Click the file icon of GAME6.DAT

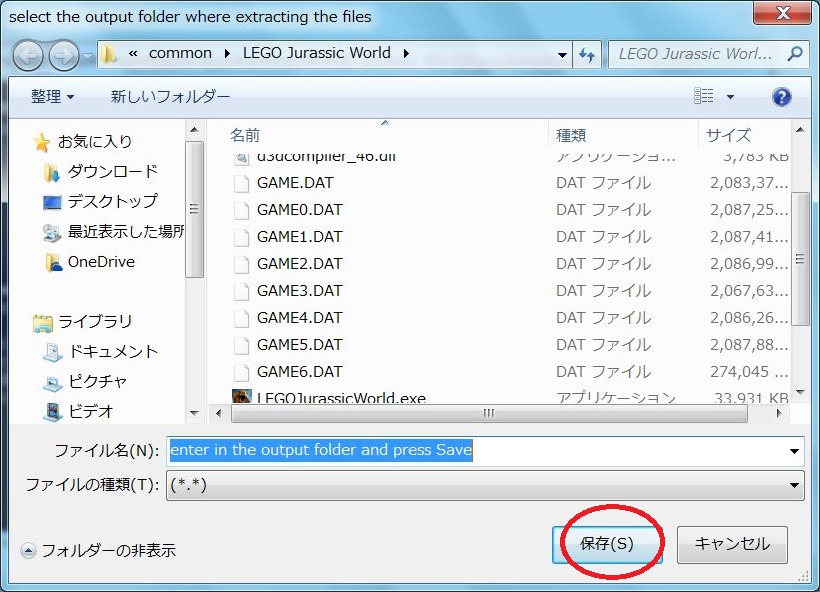pyautogui.click(x=242, y=372)
